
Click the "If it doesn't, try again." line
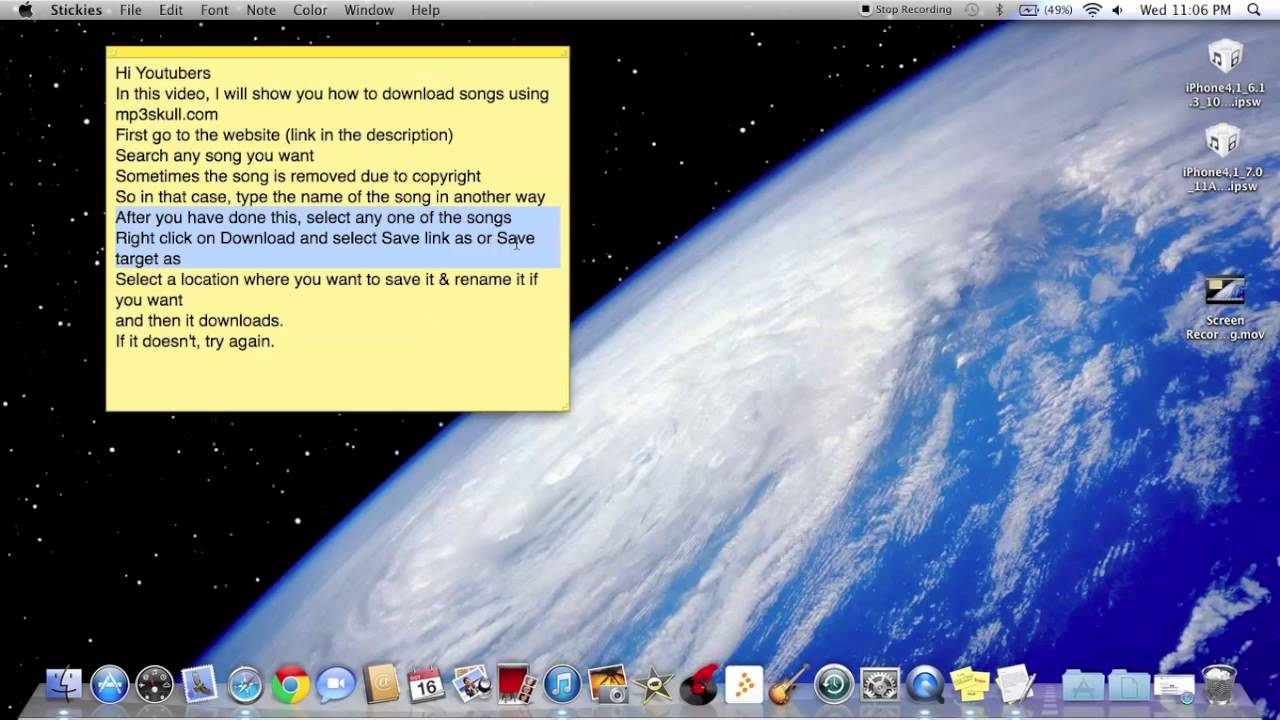pyautogui.click(x=195, y=341)
